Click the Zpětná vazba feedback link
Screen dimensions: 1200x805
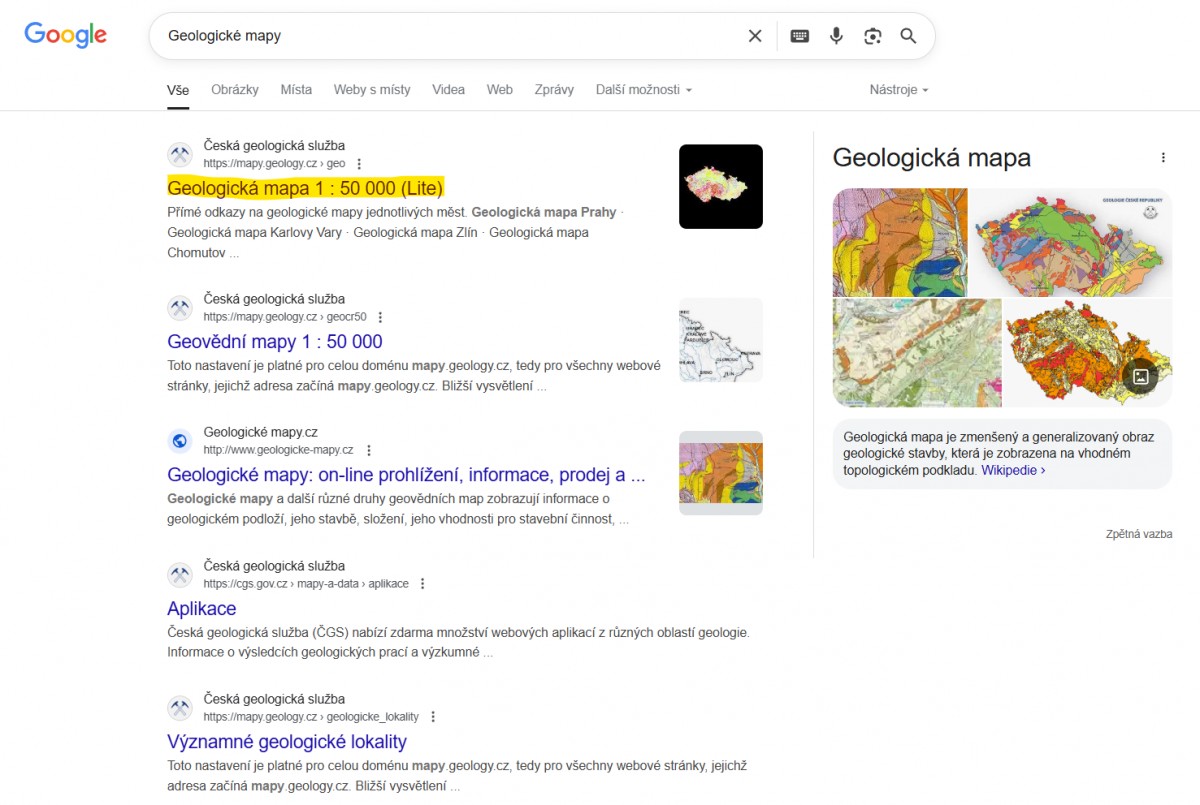pyautogui.click(x=1139, y=534)
